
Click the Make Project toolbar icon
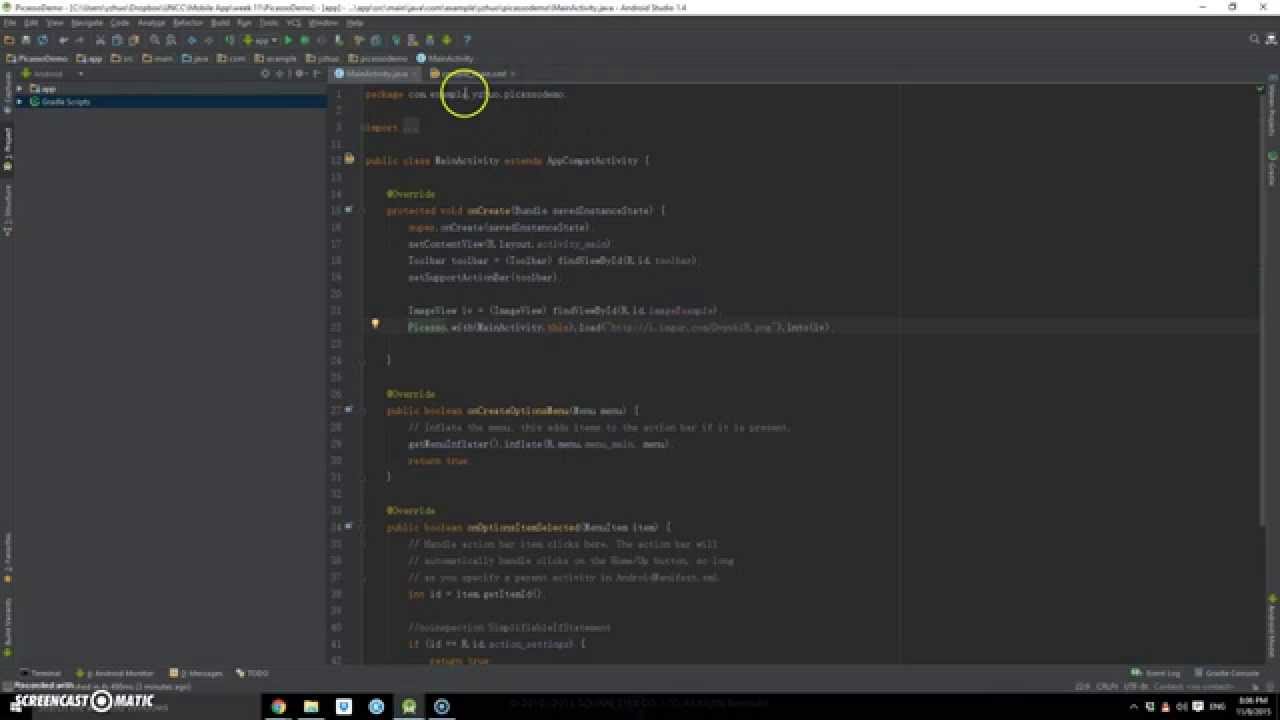click(230, 40)
